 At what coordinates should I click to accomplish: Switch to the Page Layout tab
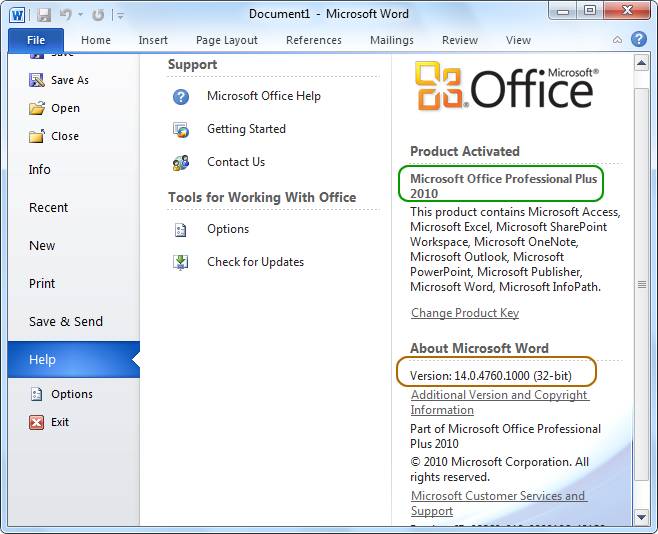(x=227, y=40)
